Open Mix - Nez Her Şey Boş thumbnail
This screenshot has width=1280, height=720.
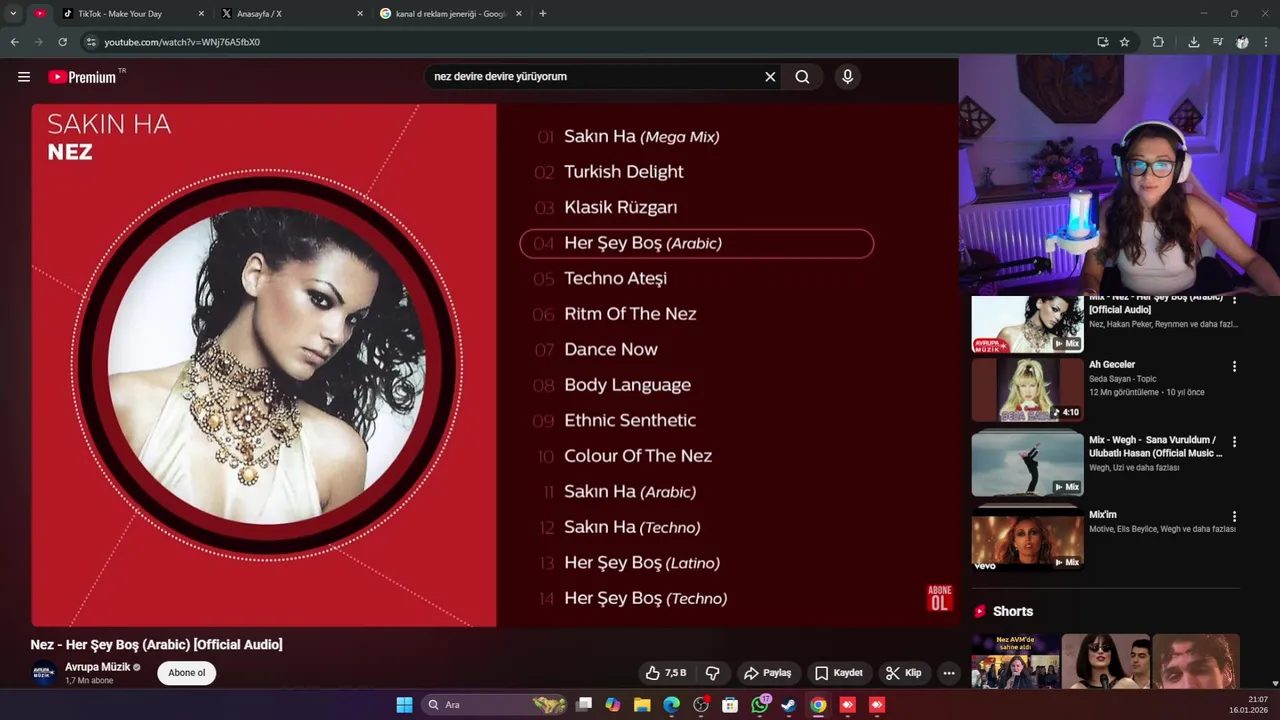(x=1027, y=324)
